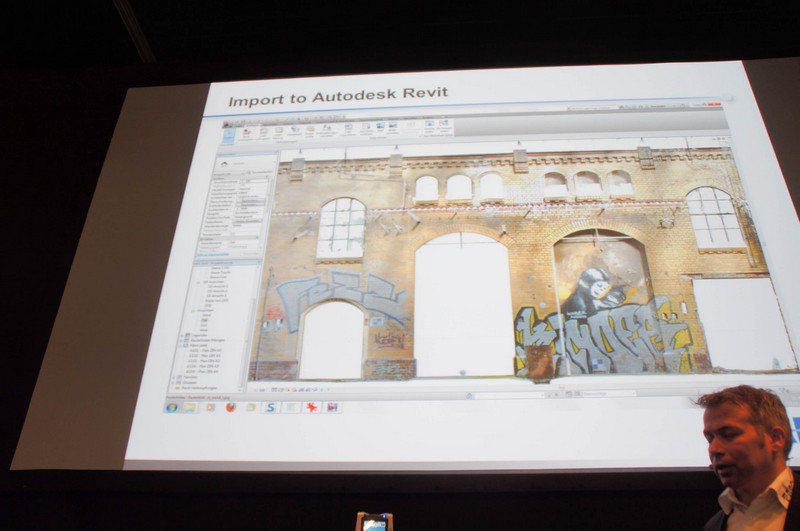Click the Revit application menu button

coord(228,122)
